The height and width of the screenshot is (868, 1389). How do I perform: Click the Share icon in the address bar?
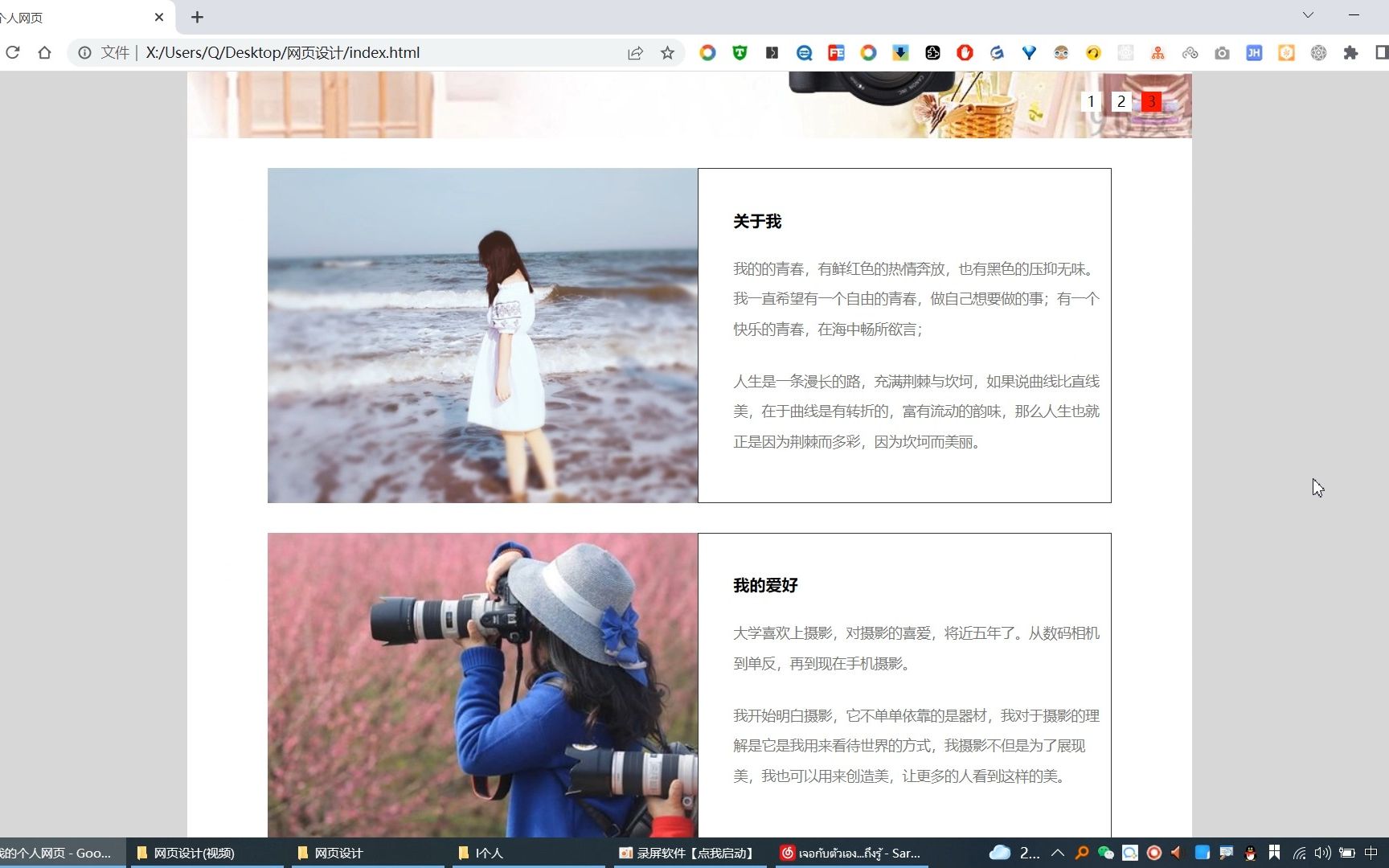click(635, 52)
